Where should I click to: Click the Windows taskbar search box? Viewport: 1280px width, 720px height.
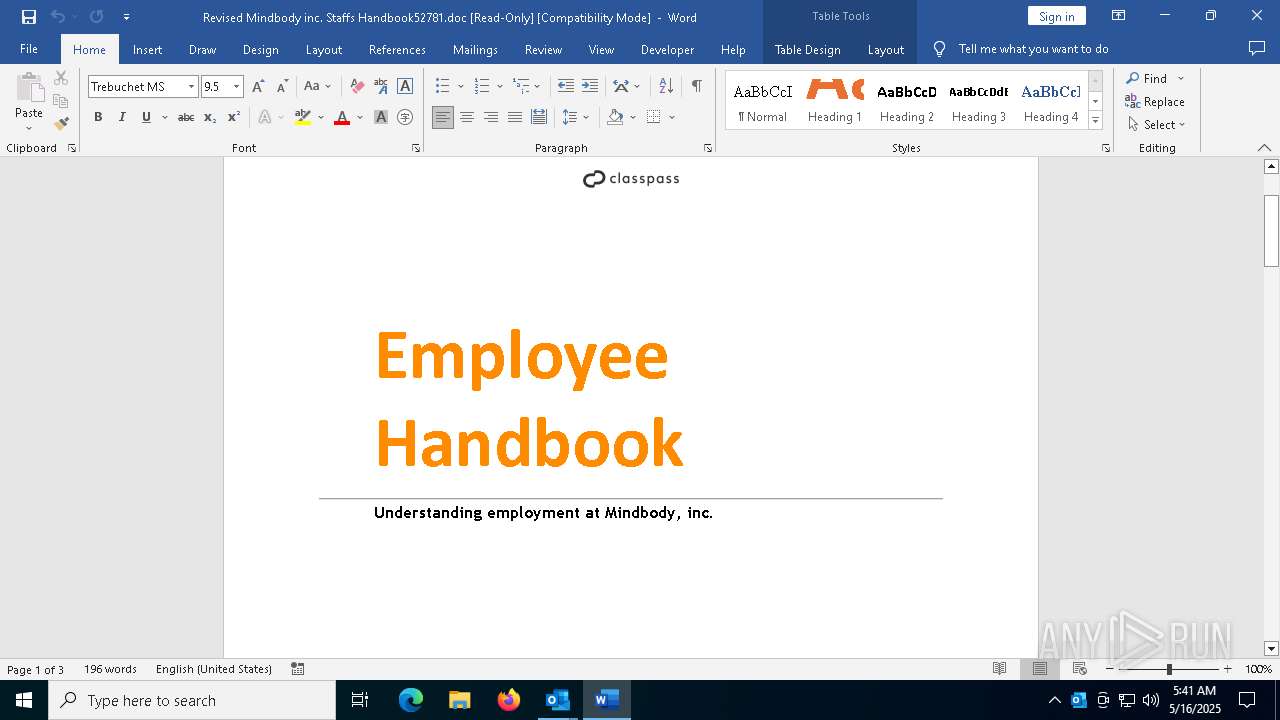192,700
